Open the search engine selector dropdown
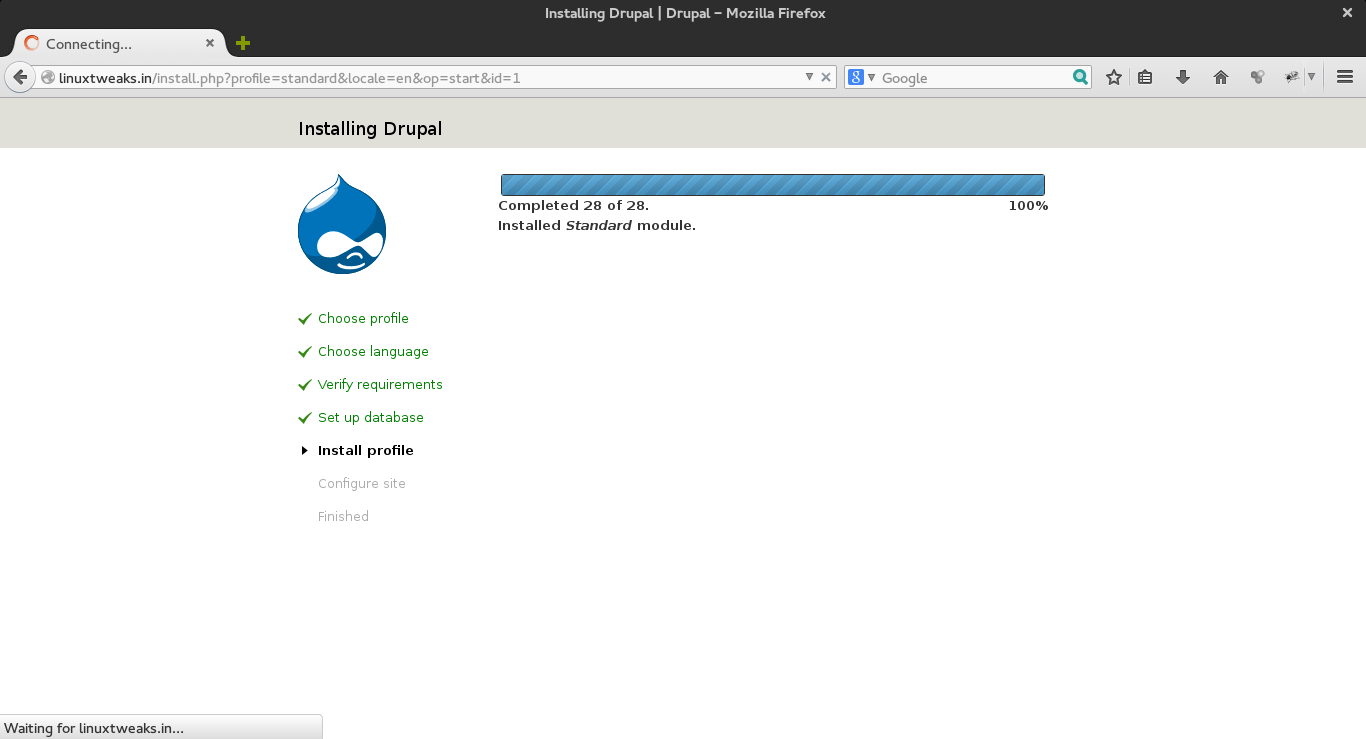 coord(869,77)
